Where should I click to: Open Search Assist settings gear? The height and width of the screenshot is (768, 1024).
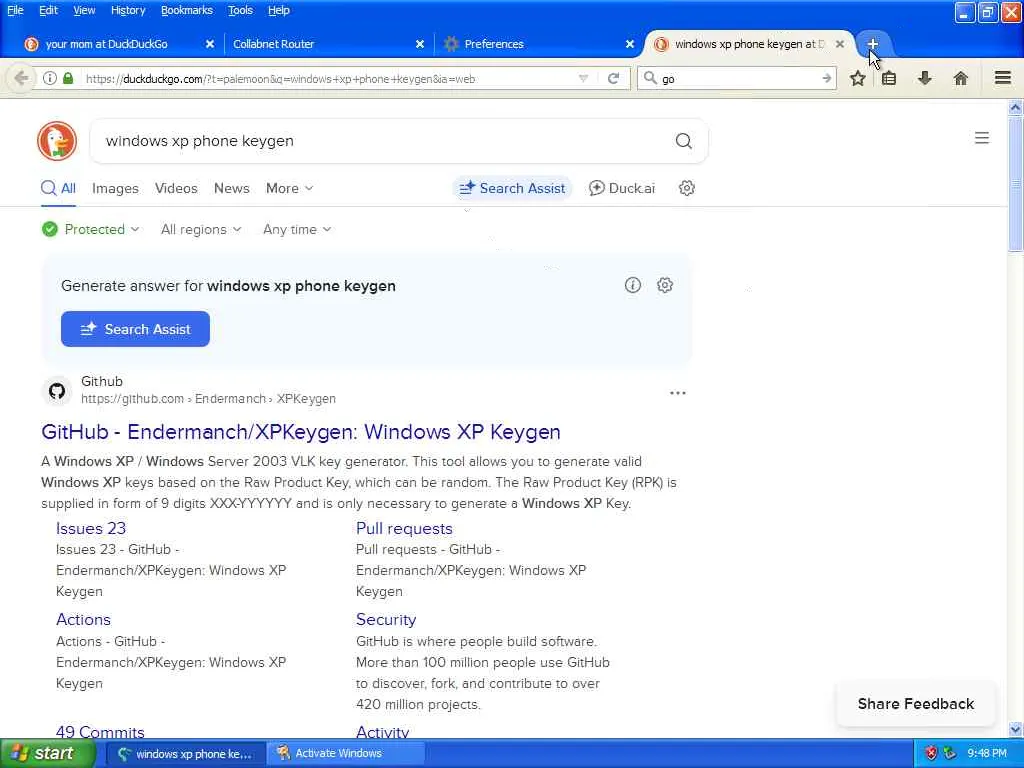tap(665, 285)
